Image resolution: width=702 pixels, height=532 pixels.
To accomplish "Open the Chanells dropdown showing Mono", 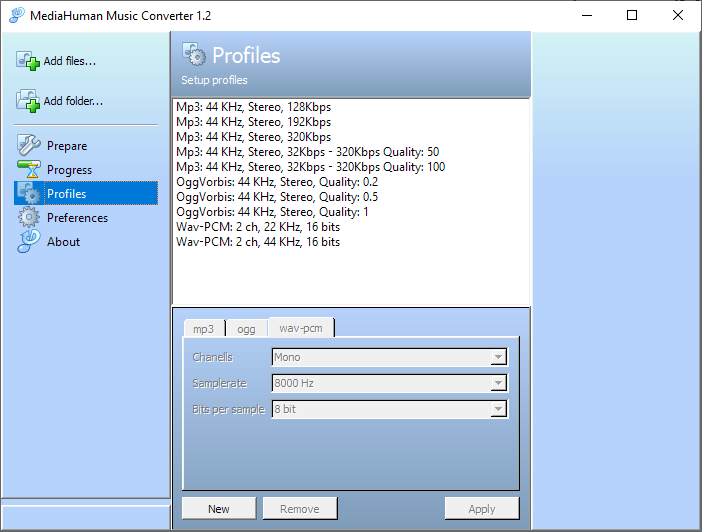I will [390, 357].
